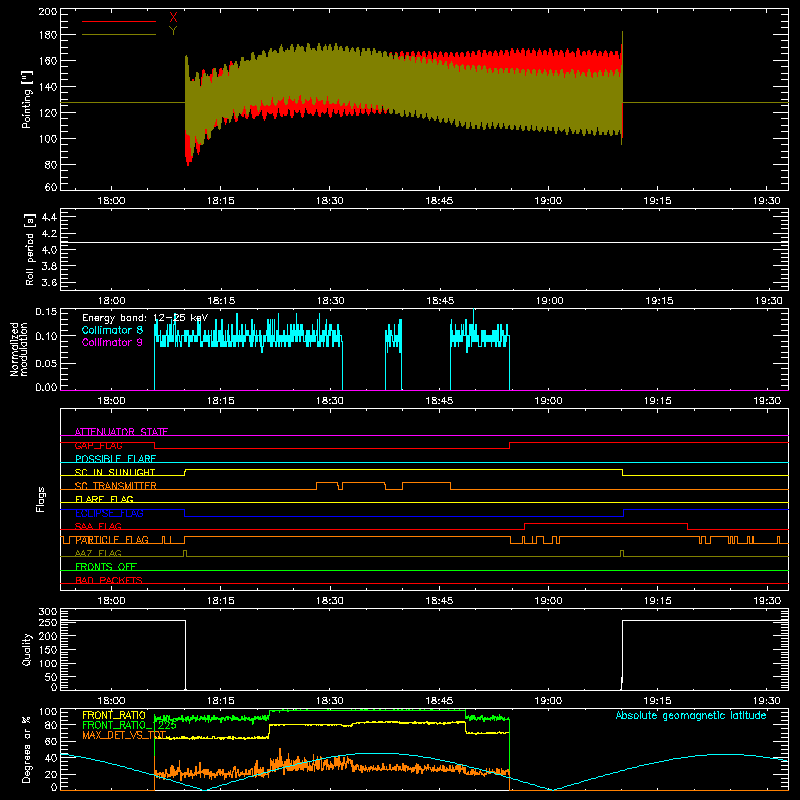Click the 'Quality' vertical axis title
Screen dimensions: 800x800
click(27, 649)
